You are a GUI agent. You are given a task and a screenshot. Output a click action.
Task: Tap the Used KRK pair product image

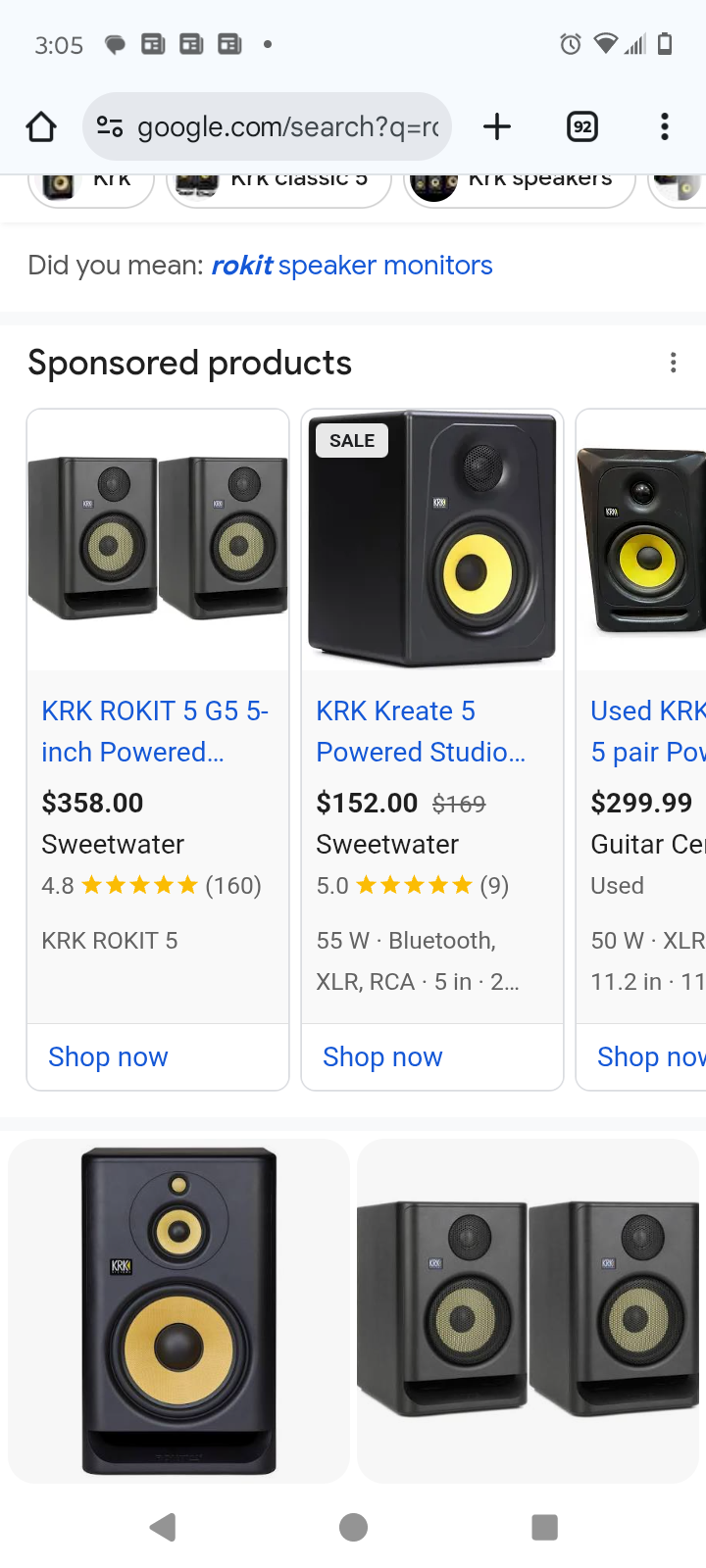click(642, 539)
